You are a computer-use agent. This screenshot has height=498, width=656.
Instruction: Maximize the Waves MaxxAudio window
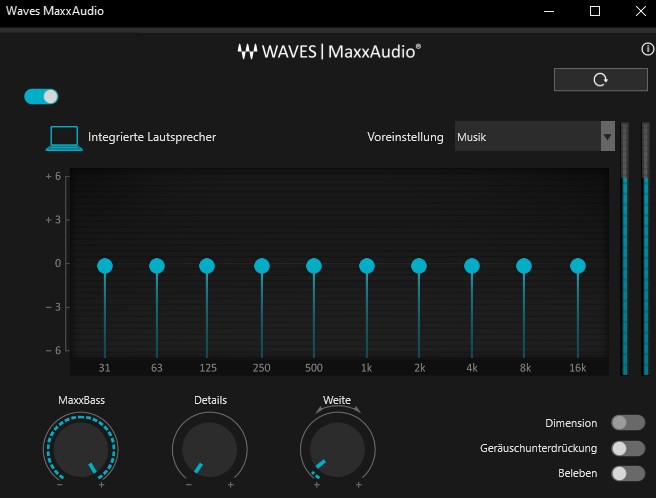tap(594, 11)
